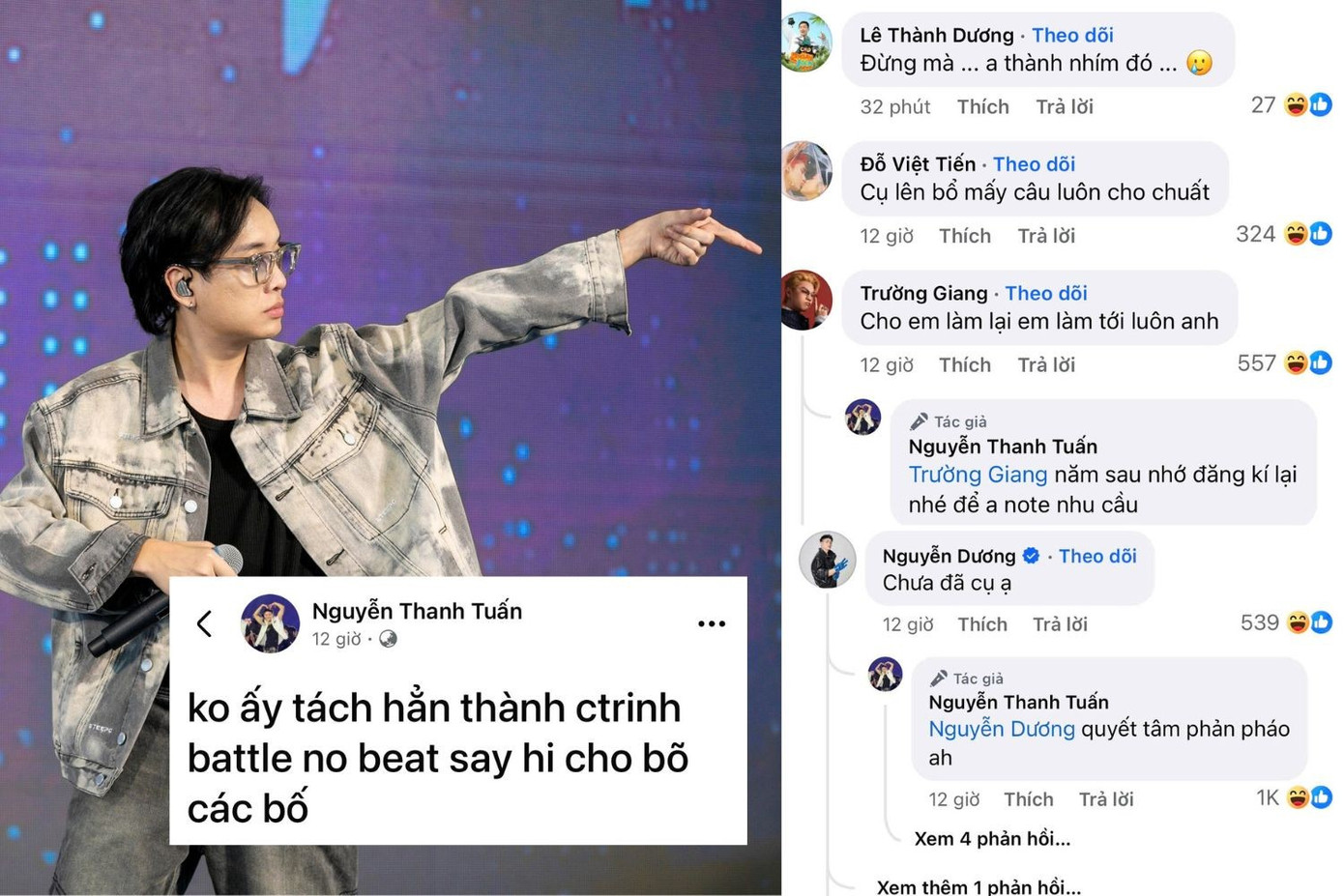View reactions on Lê Thành Dương's comment
This screenshot has width=1344, height=896.
(x=1291, y=105)
